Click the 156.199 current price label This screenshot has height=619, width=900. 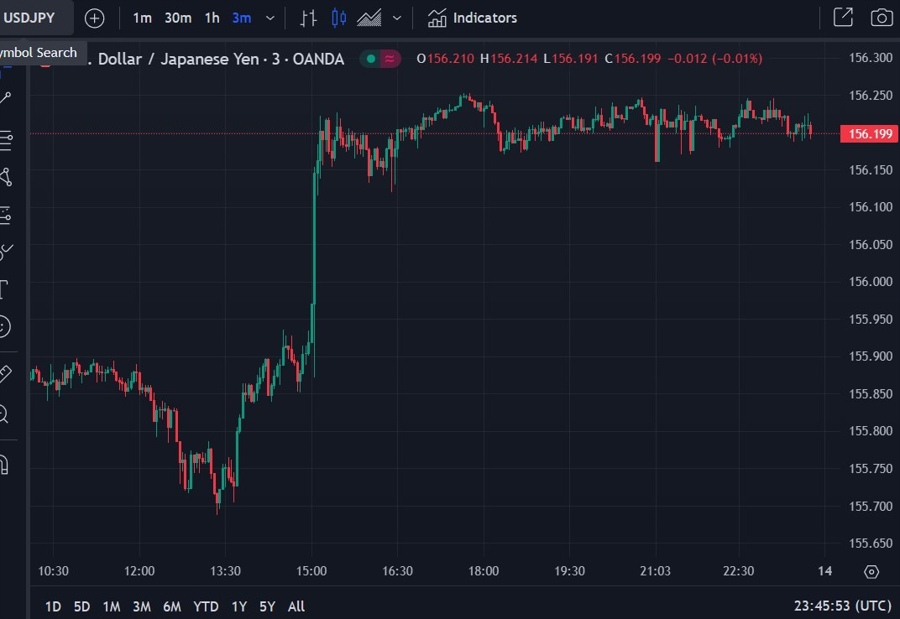869,134
